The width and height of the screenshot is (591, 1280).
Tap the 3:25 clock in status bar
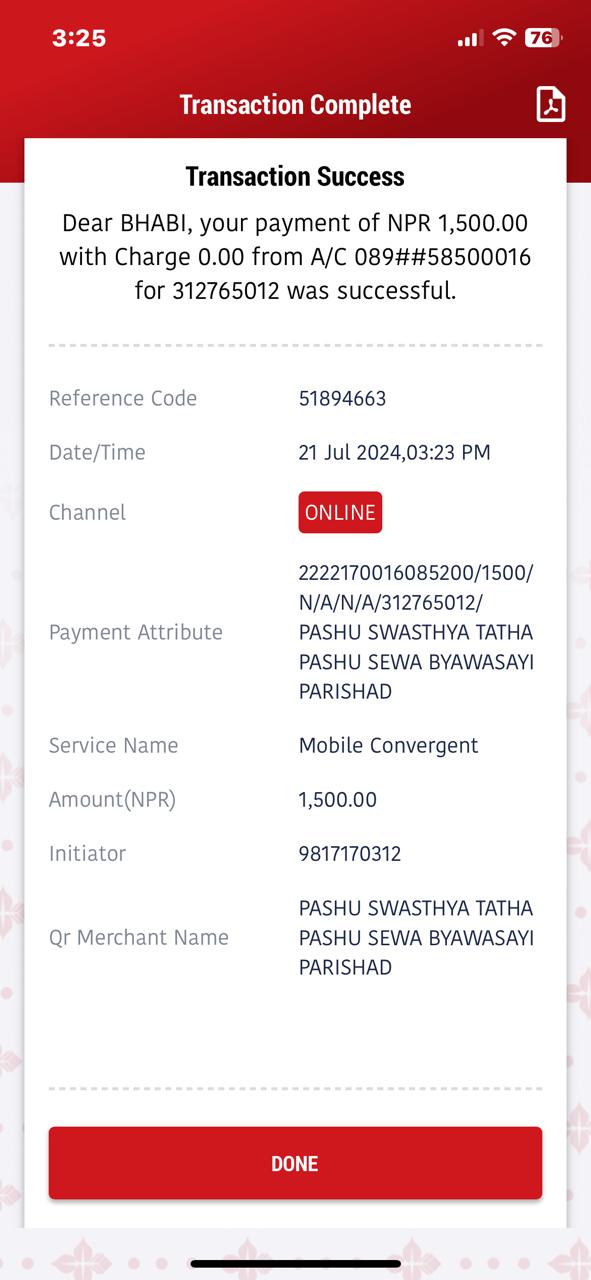(79, 38)
